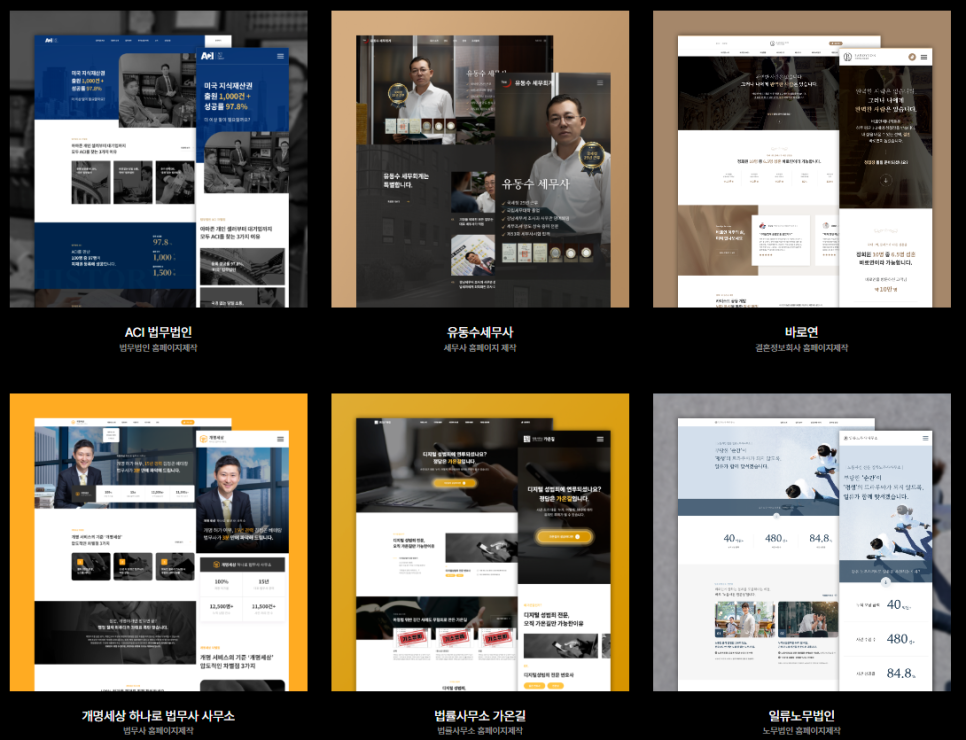
Task: Click yellow call-to-action button in 가온길 mobile mockup
Action: (564, 537)
